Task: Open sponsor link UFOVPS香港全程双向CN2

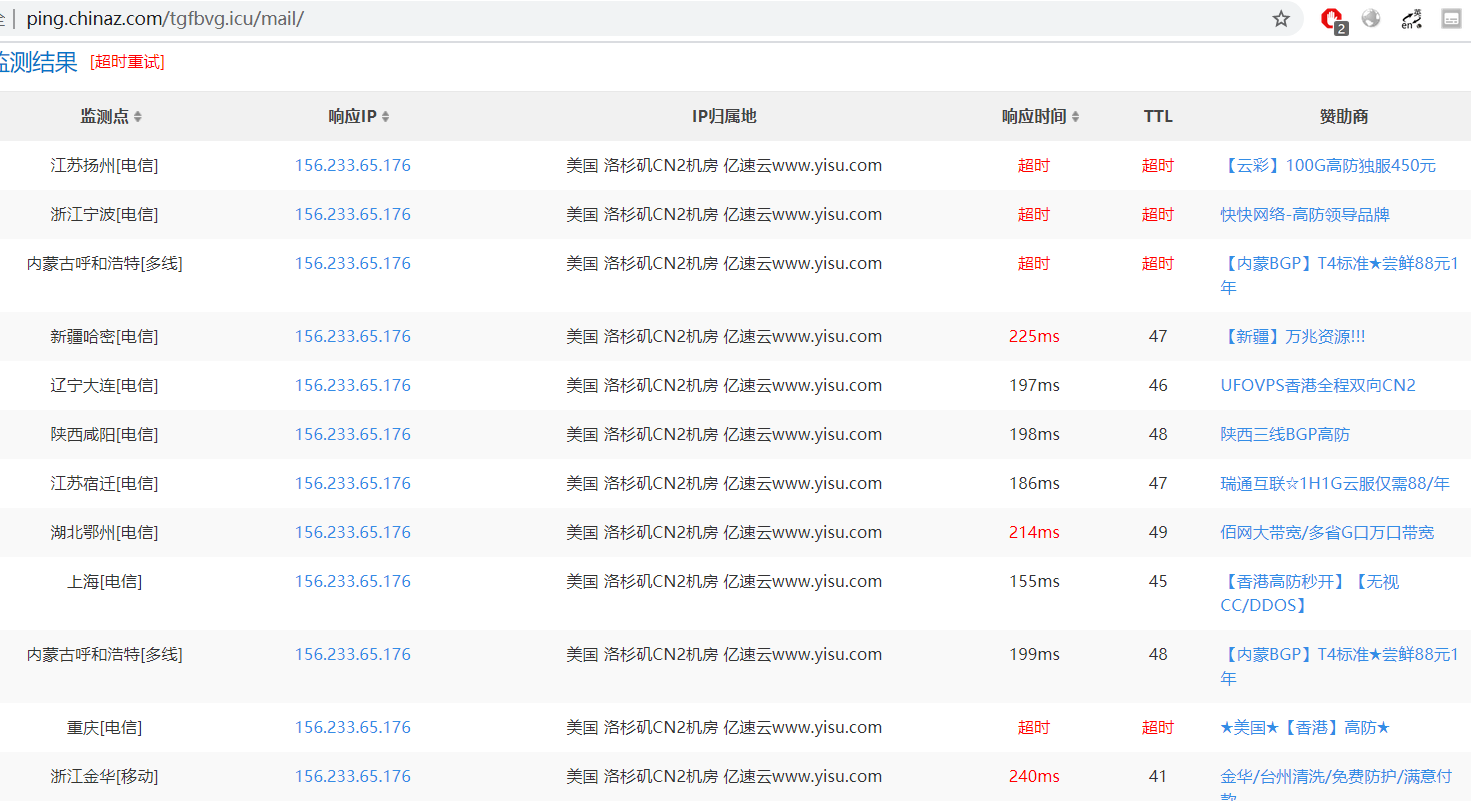Action: click(1318, 386)
